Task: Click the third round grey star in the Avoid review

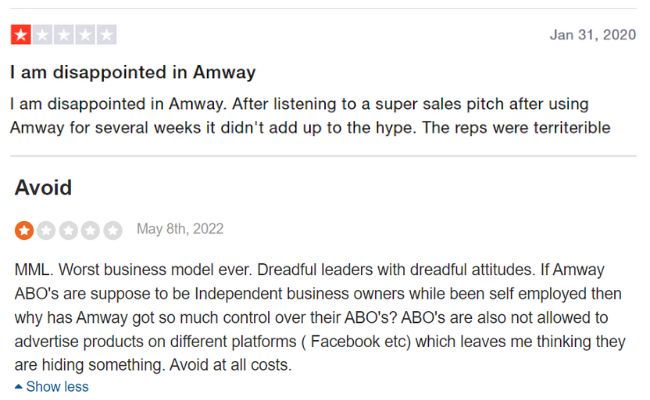Action: click(68, 230)
